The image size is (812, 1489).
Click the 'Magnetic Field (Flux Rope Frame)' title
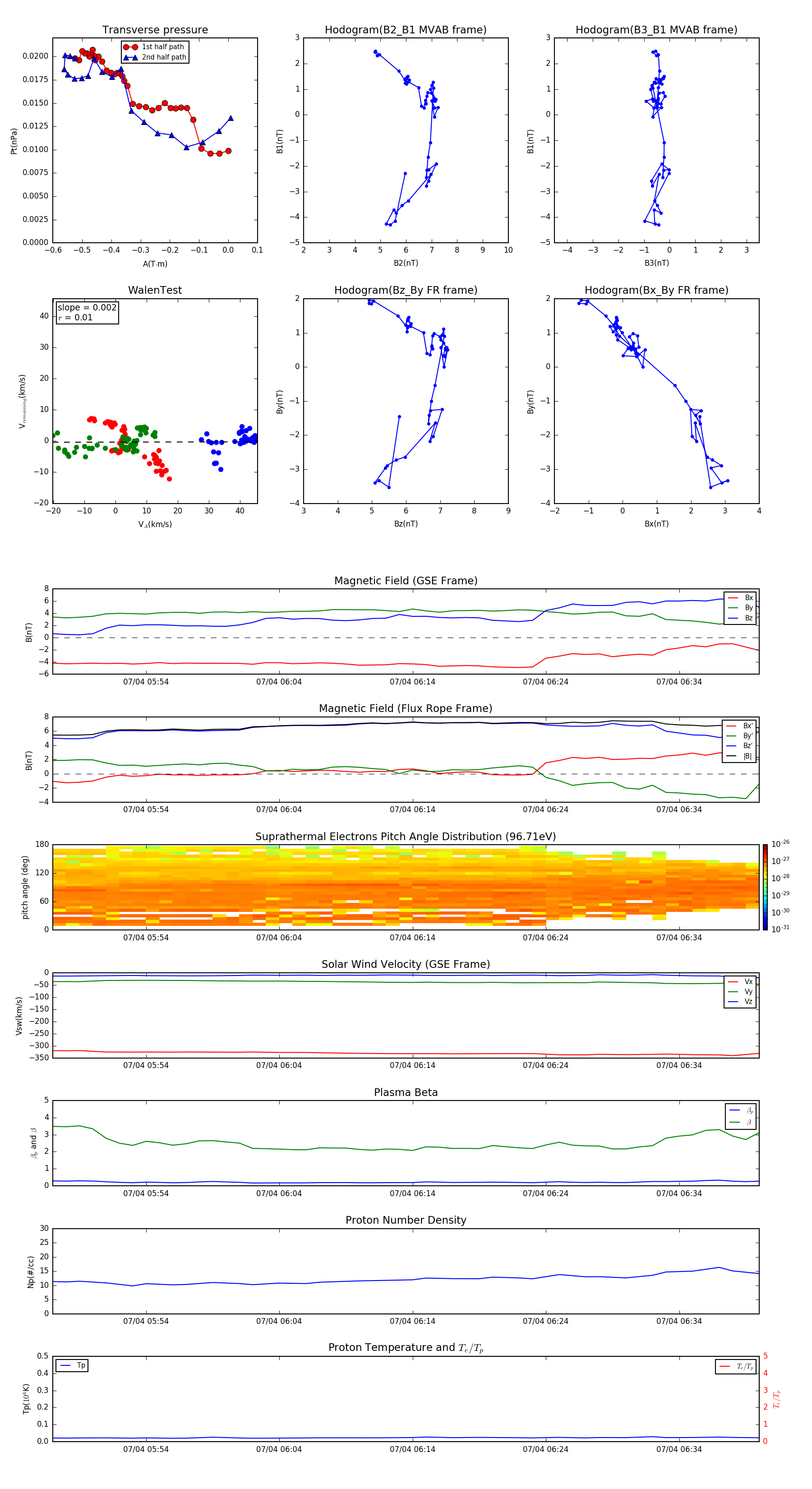click(x=406, y=709)
